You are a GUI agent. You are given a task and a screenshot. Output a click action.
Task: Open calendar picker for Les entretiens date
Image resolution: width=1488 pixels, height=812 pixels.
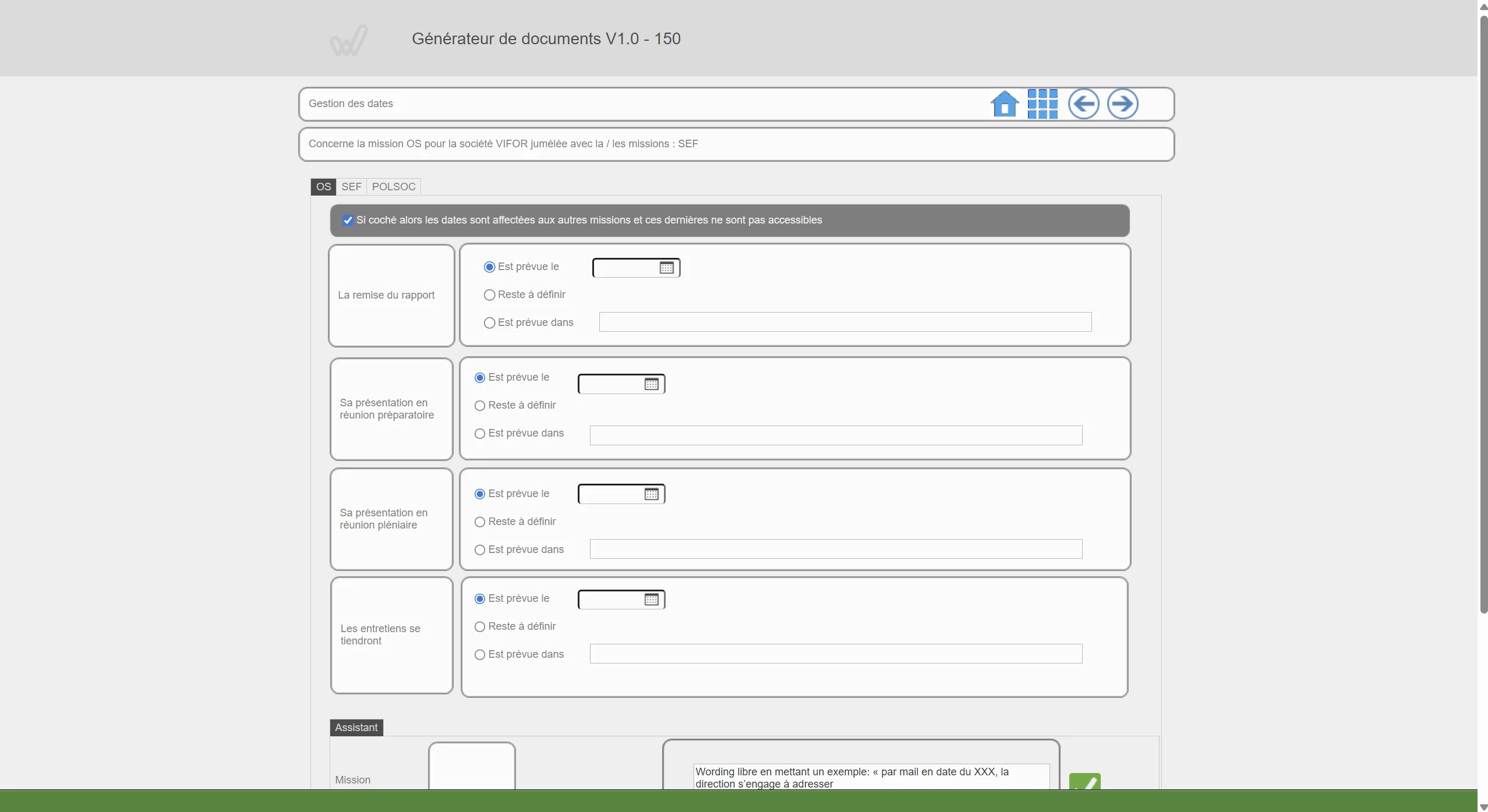point(651,600)
